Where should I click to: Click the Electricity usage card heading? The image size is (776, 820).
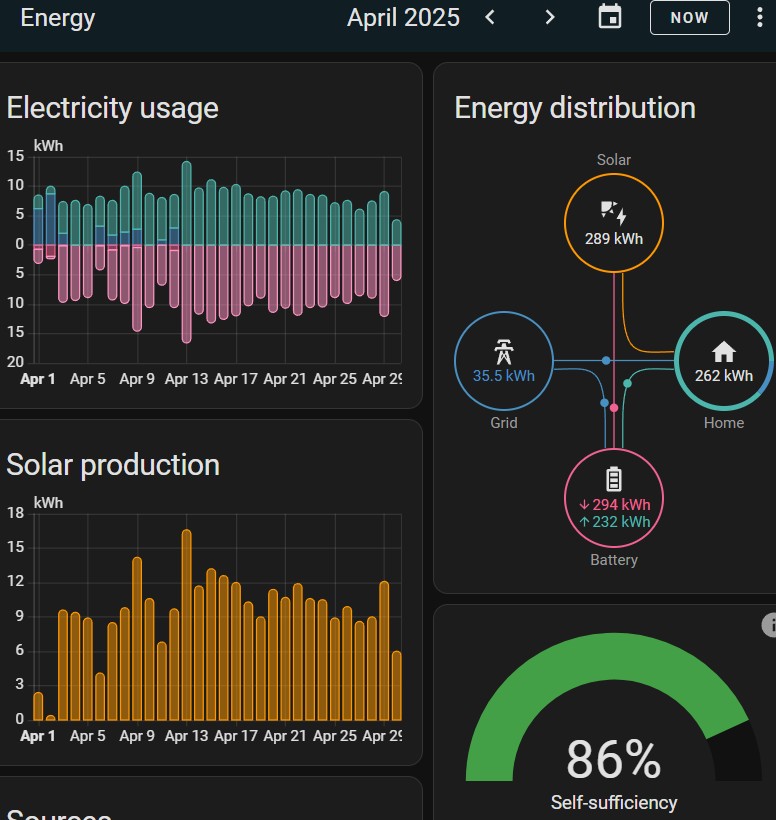[x=112, y=108]
